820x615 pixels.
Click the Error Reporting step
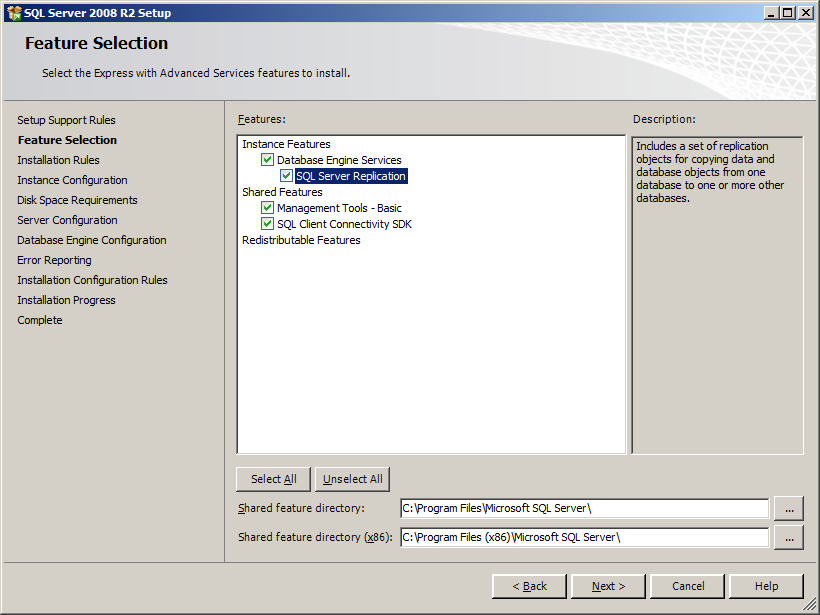tap(54, 260)
